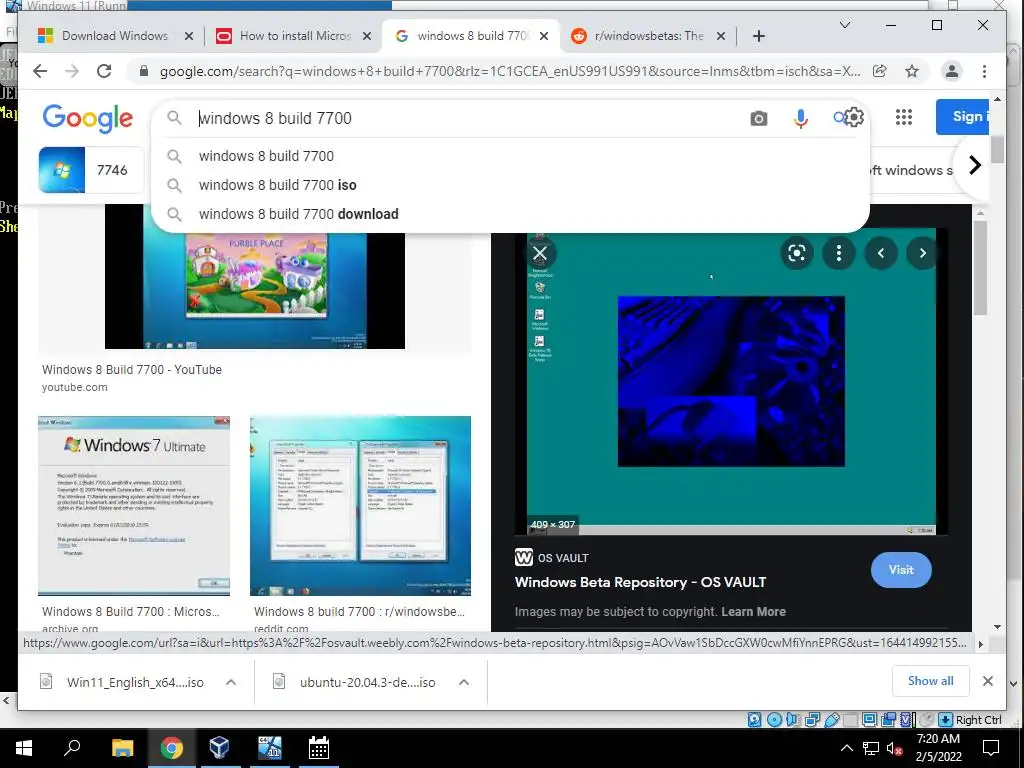Open VirtualBox from the taskbar
The width and height of the screenshot is (1024, 768).
tap(219, 748)
